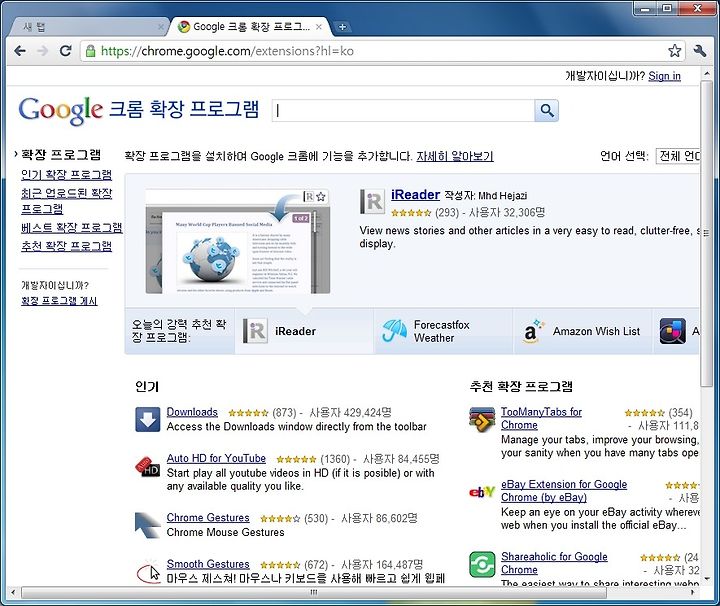The height and width of the screenshot is (606, 720).
Task: Click the vertical scrollbar thumb
Action: click(x=706, y=233)
